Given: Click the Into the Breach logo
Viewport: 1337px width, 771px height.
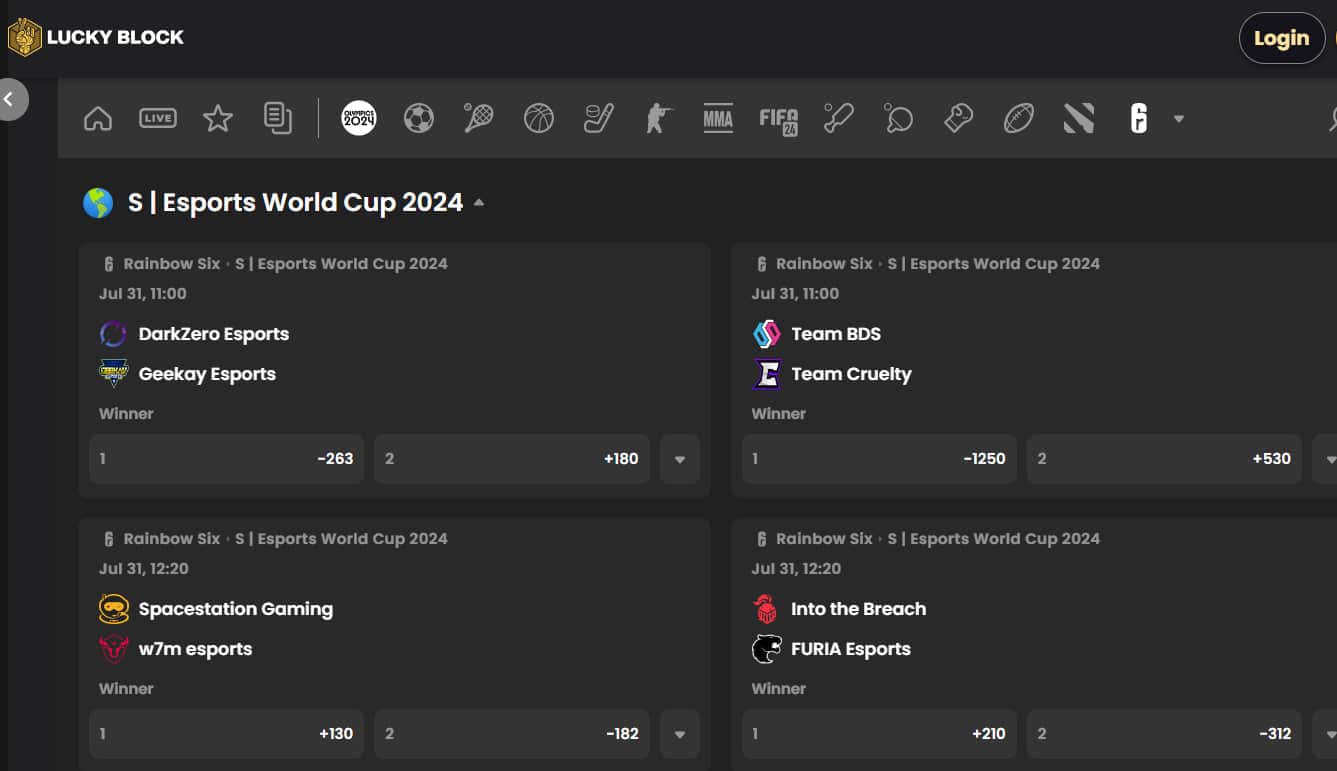Looking at the screenshot, I should point(766,609).
